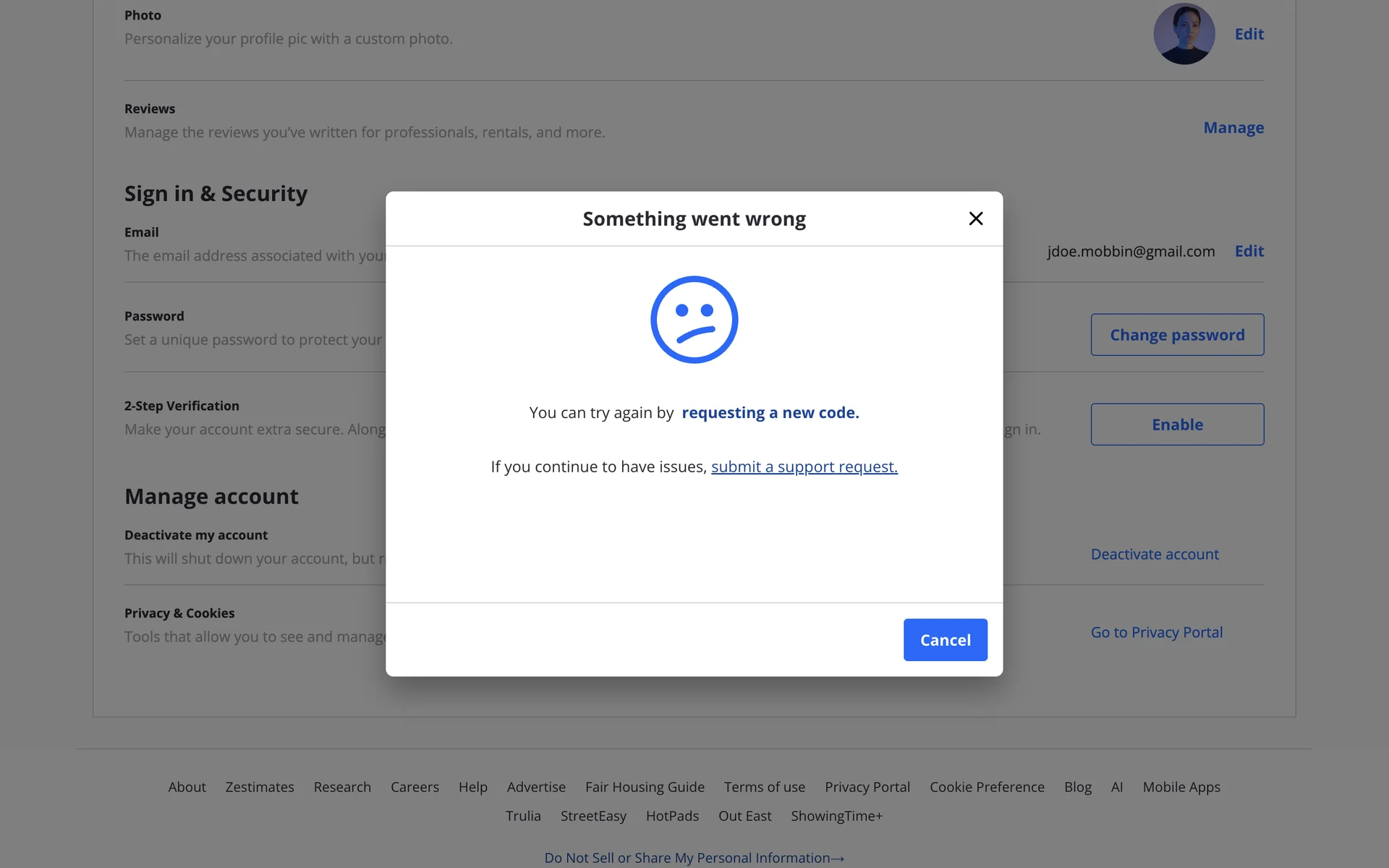The image size is (1389, 868).
Task: Enable 2-Step Verification
Action: (1177, 425)
